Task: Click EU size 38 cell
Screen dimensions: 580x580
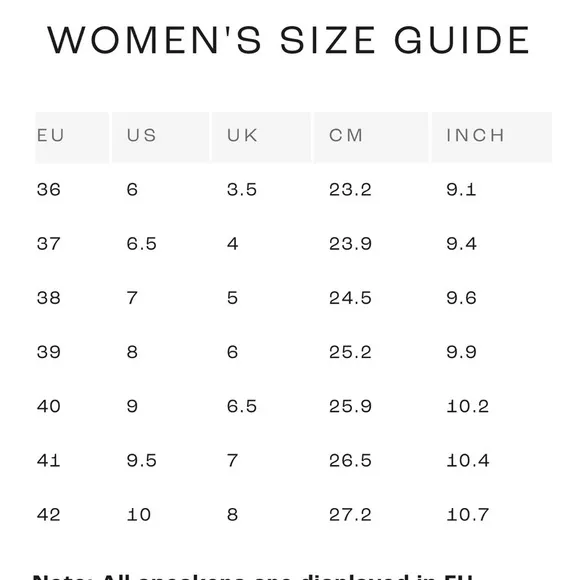Action: [x=48, y=298]
